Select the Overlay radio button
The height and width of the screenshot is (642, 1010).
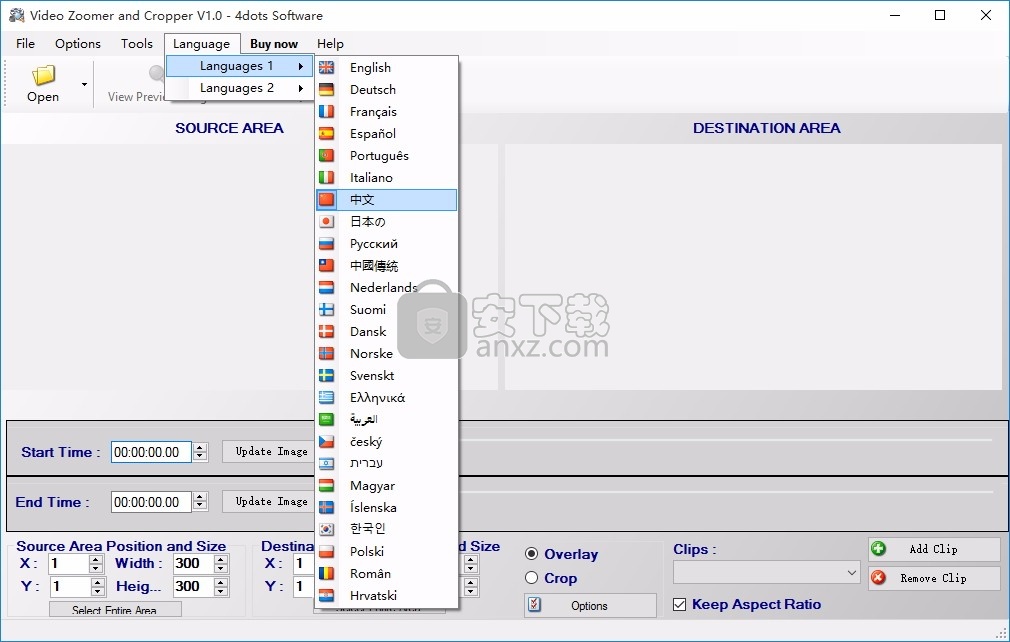(531, 554)
